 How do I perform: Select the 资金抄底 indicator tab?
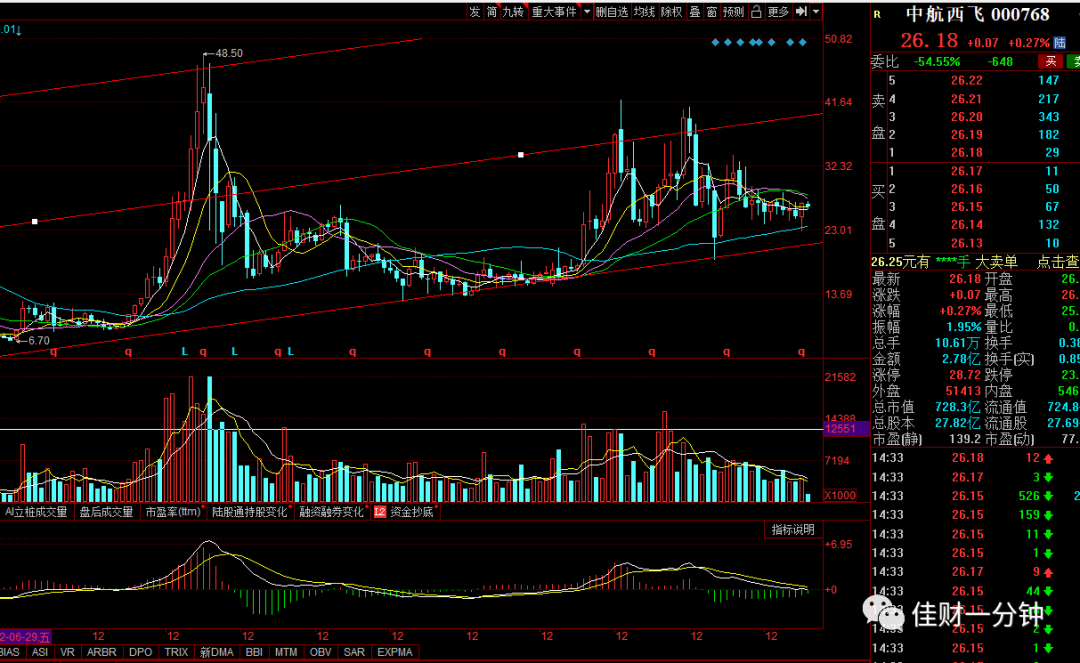point(406,512)
